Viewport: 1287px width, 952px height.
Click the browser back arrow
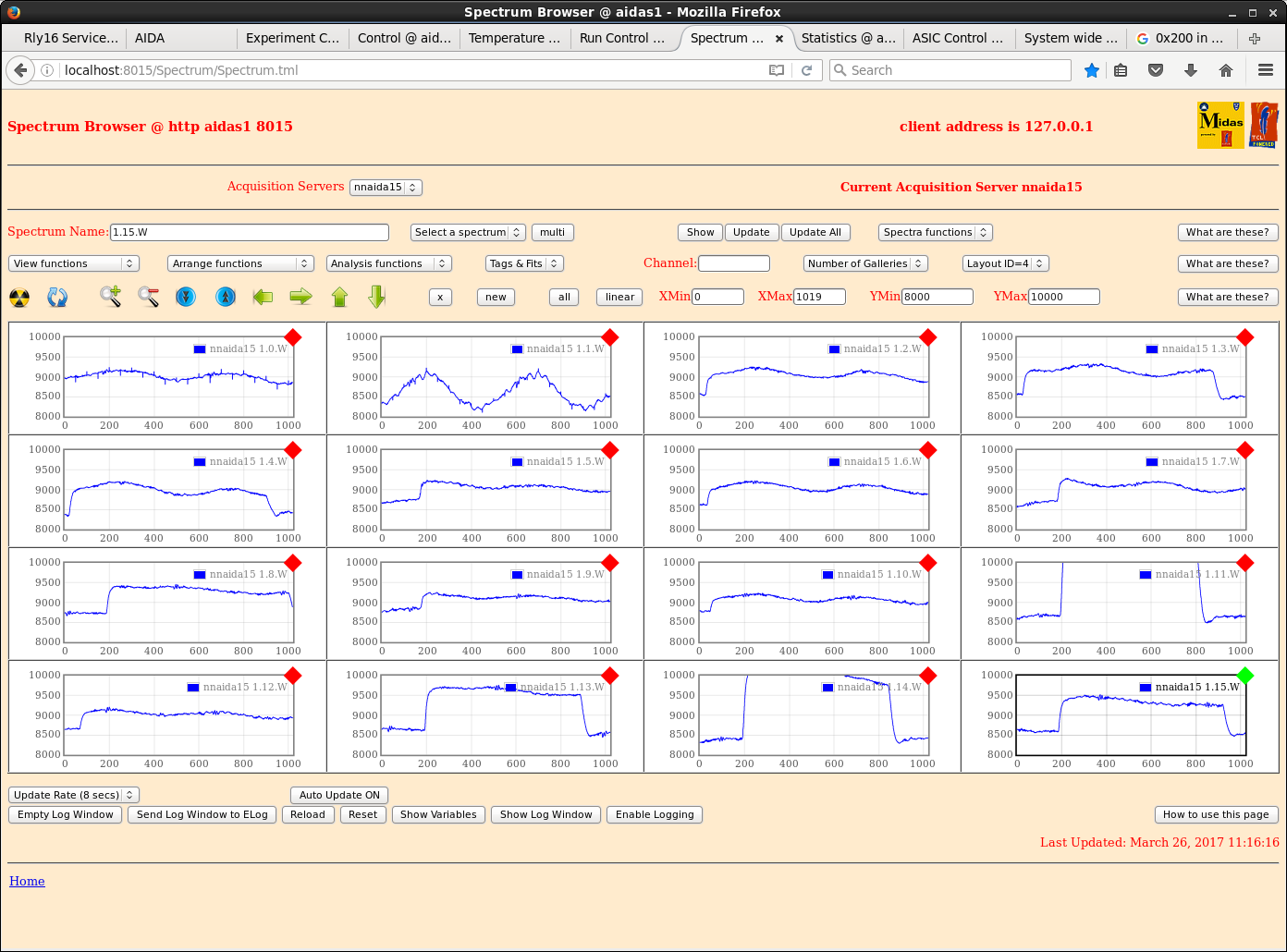20,70
